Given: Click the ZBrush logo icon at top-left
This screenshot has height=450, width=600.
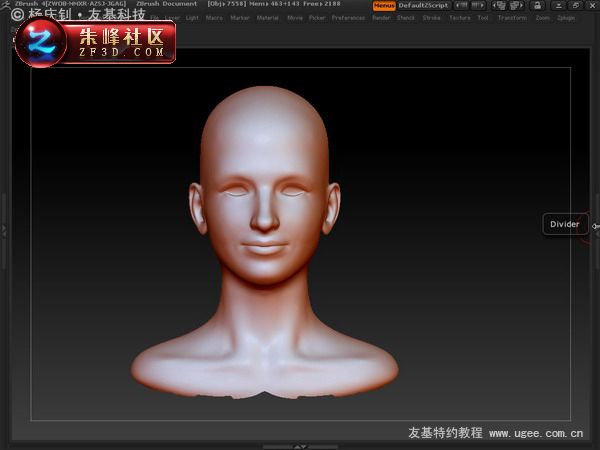Looking at the screenshot, I should [5, 5].
